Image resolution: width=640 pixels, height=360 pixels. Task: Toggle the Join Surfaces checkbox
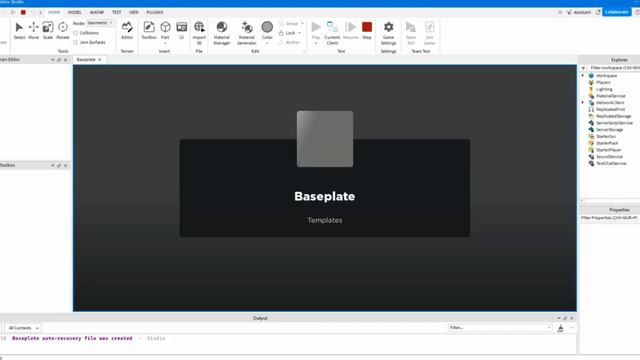point(76,42)
